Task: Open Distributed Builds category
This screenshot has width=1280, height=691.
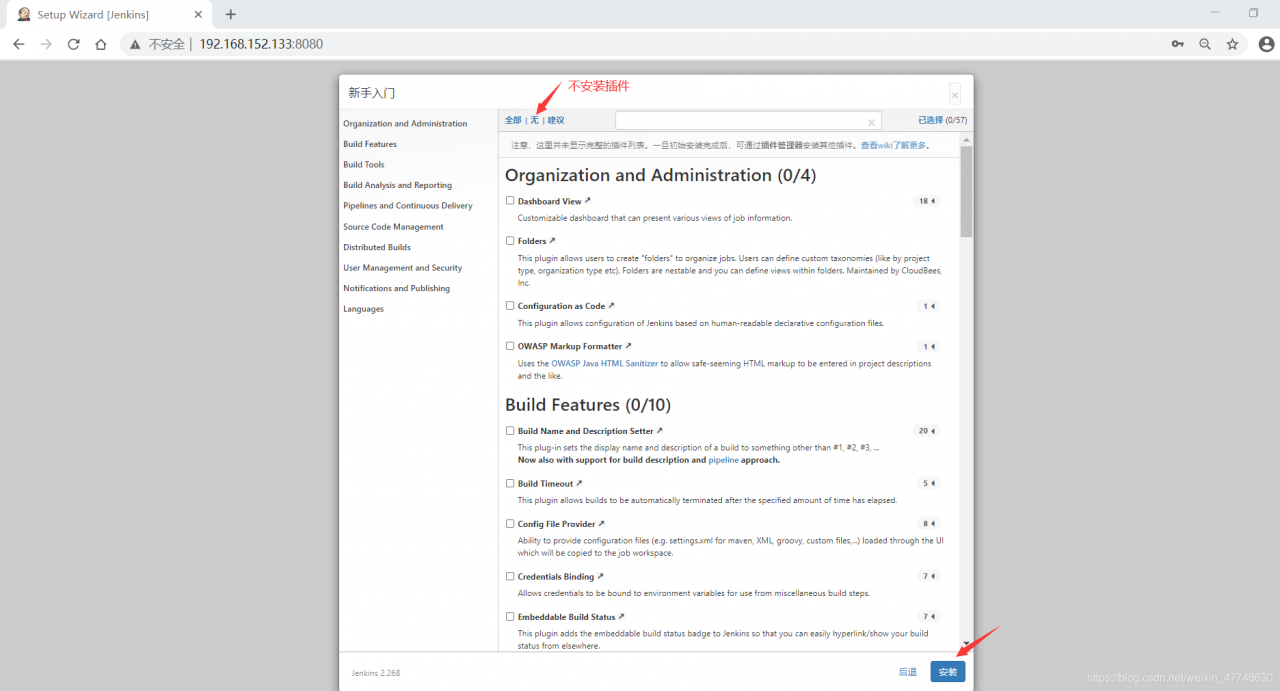Action: pyautogui.click(x=377, y=247)
